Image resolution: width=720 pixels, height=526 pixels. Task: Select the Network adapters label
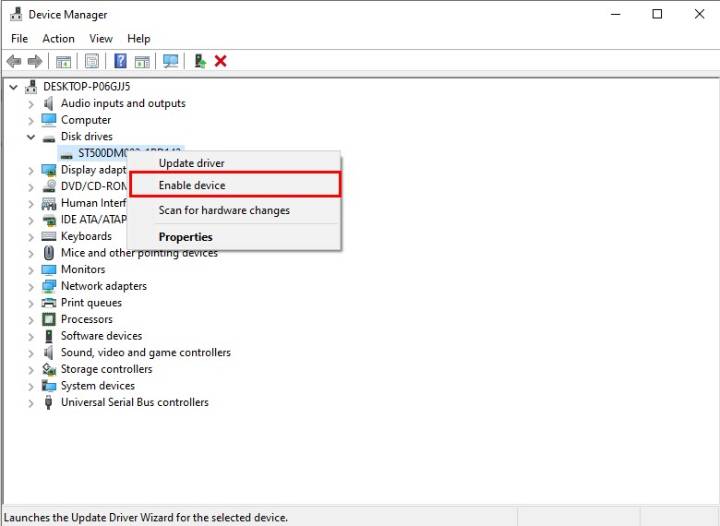(104, 286)
